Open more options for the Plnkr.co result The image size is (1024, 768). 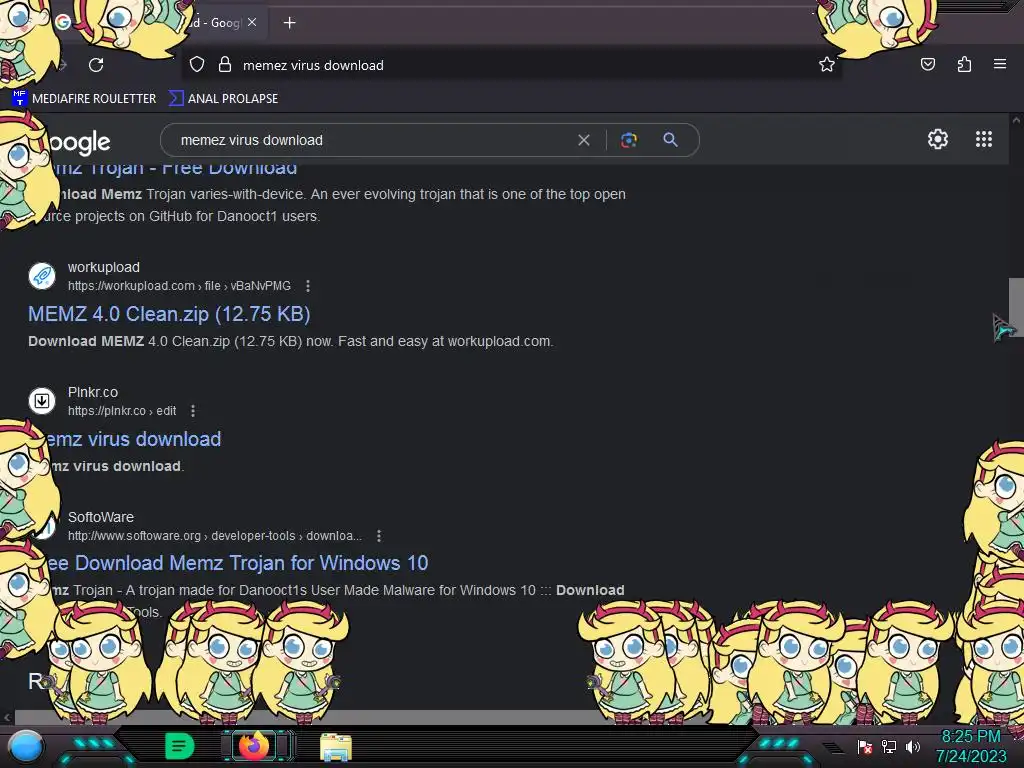click(193, 411)
